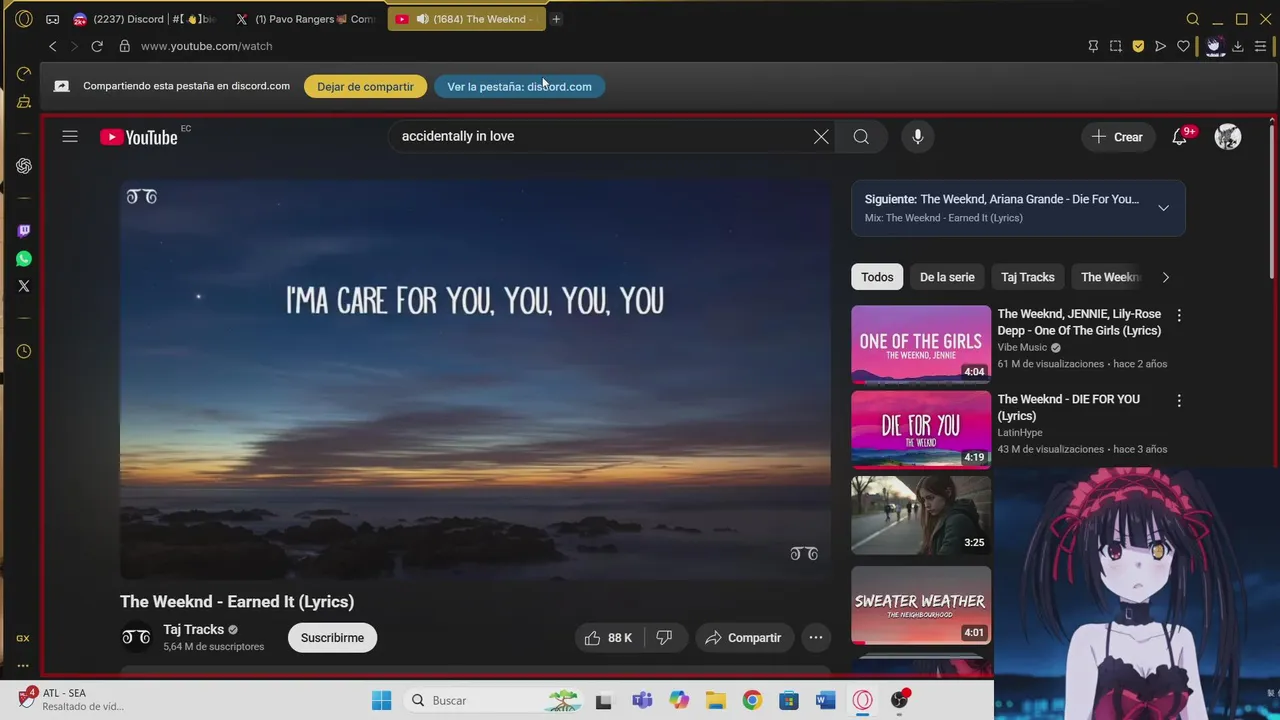Activate The Weeknd YouTube browser tab

click(x=467, y=19)
